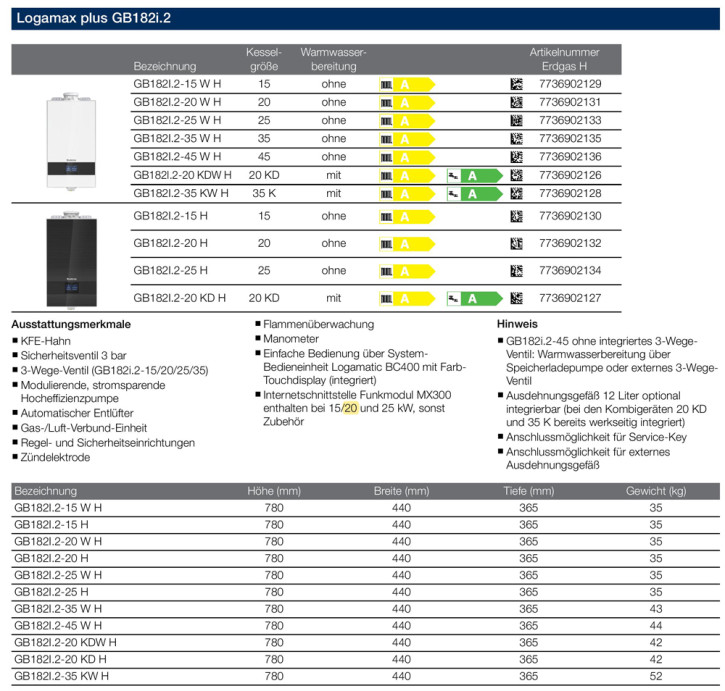Select article number 7736902132
Viewport: 725px width, 691px height.
click(x=570, y=243)
